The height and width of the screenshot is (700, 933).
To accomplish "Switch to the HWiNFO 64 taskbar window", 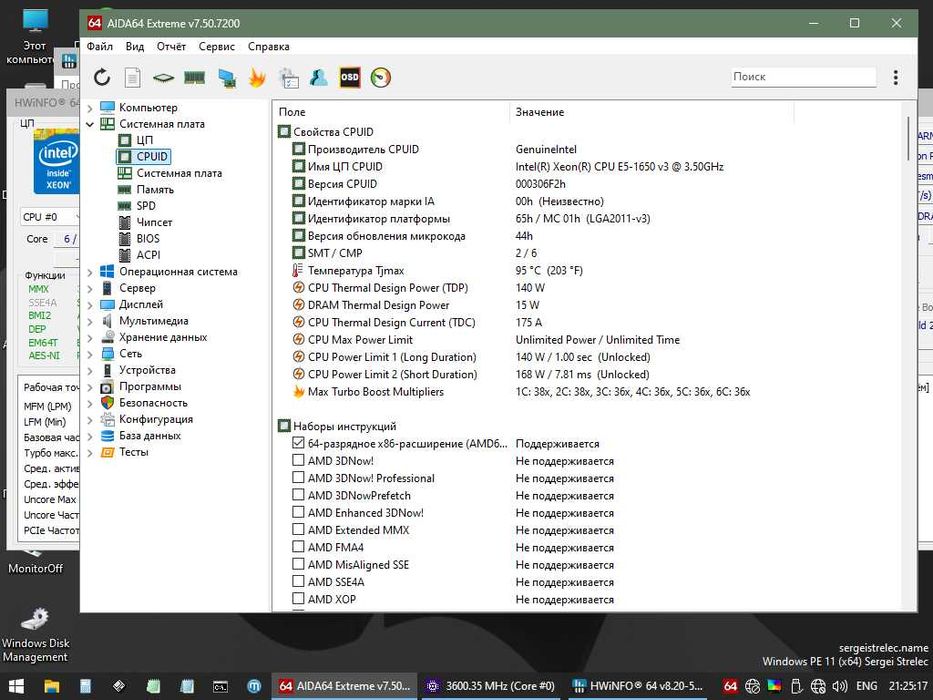I will pos(638,686).
